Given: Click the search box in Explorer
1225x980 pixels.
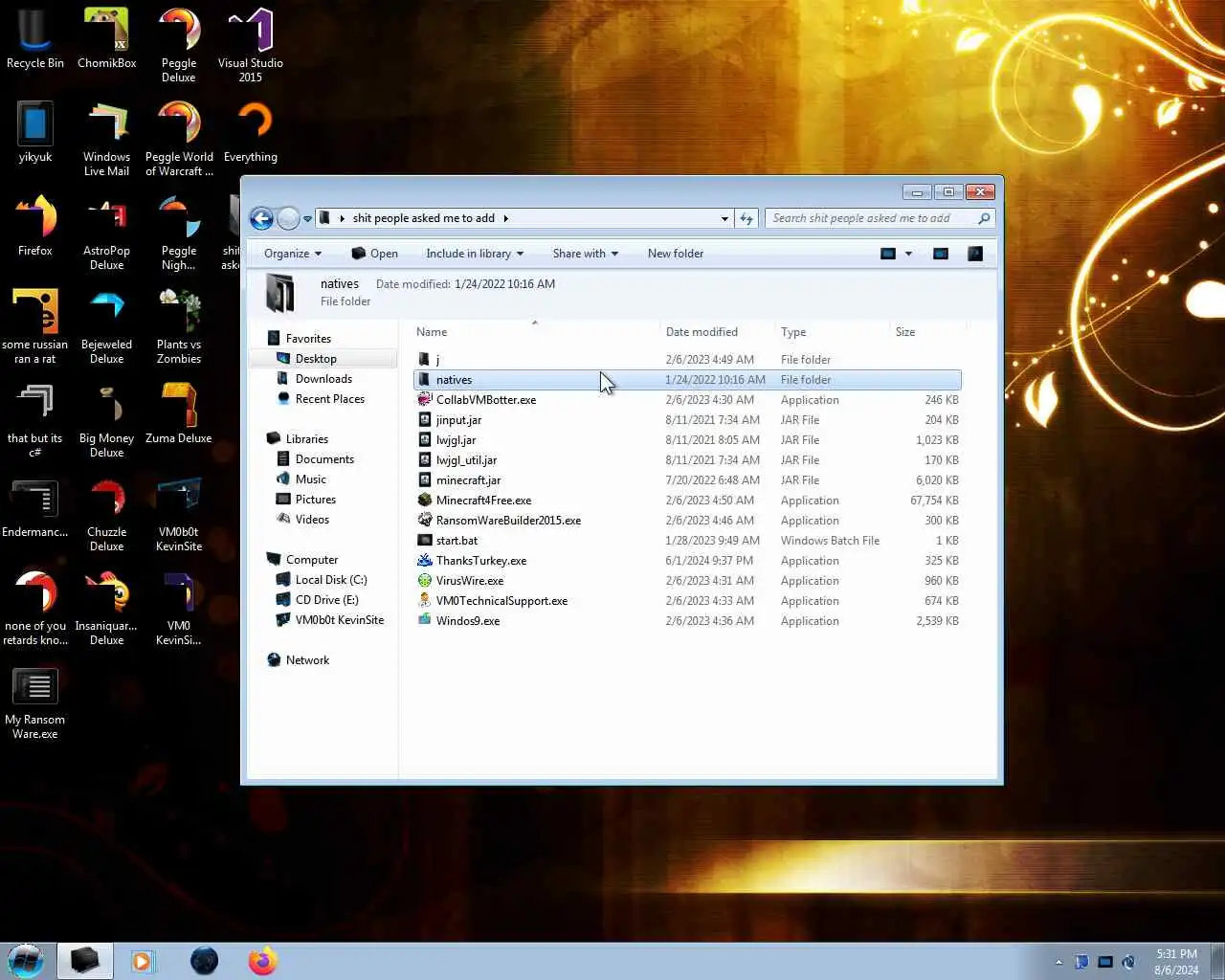Looking at the screenshot, I should pos(880,218).
